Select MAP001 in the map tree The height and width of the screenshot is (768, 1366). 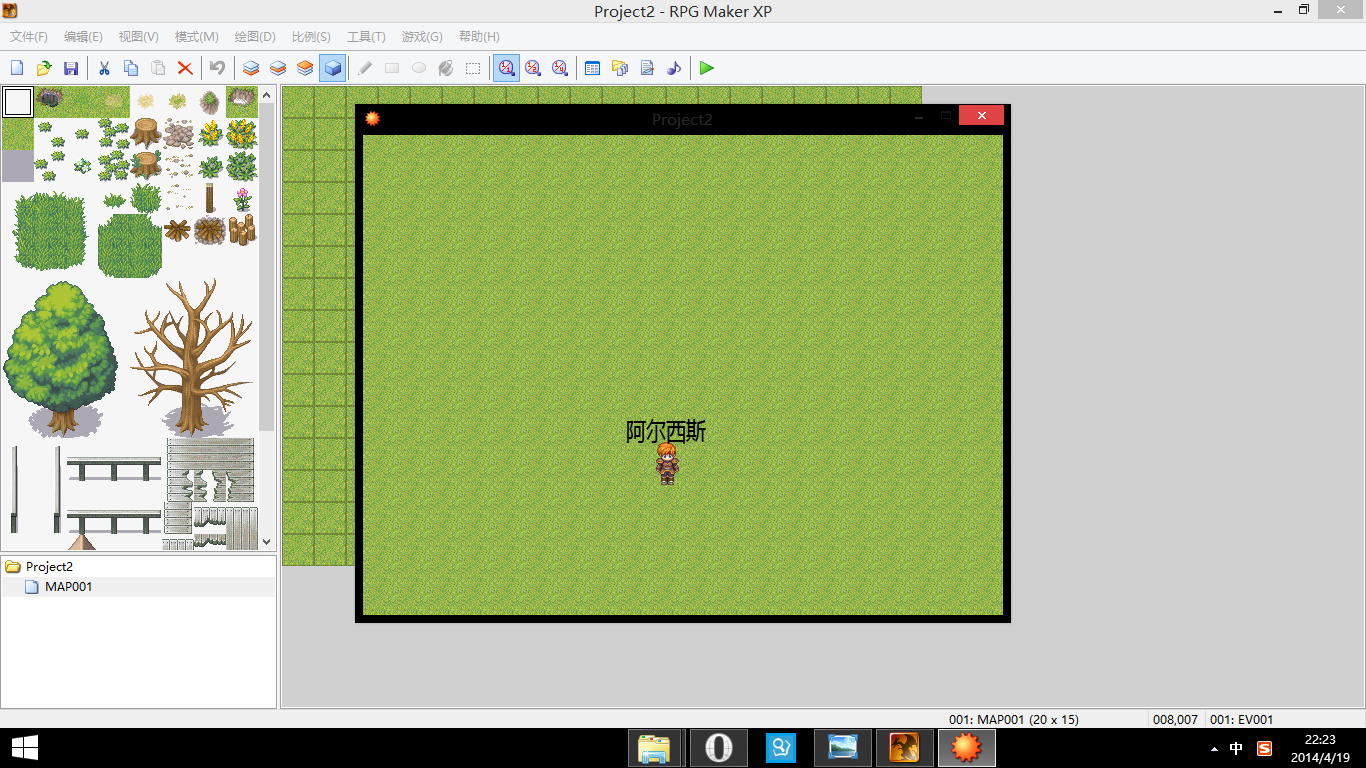click(68, 587)
